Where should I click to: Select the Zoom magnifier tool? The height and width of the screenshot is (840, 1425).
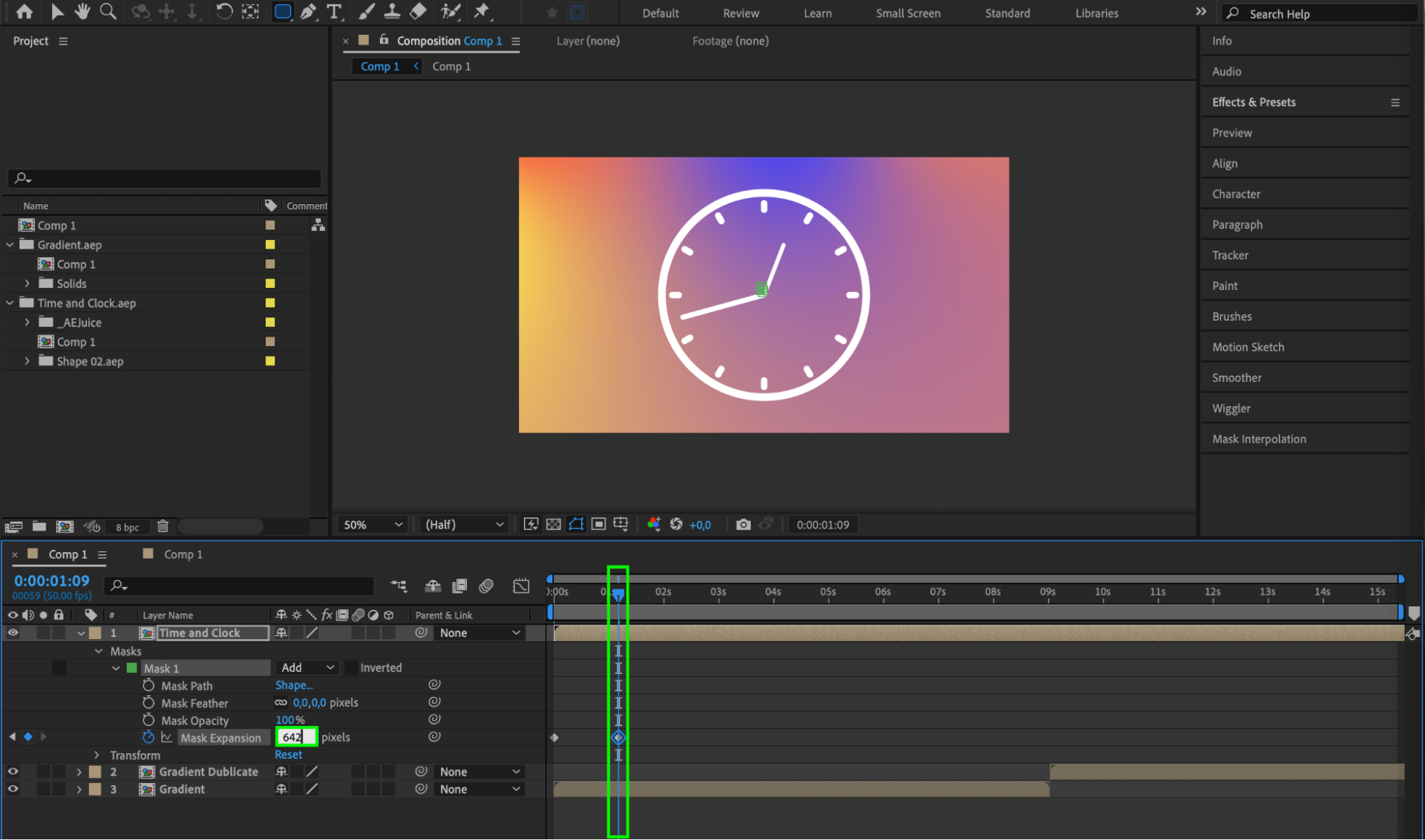tap(108, 11)
